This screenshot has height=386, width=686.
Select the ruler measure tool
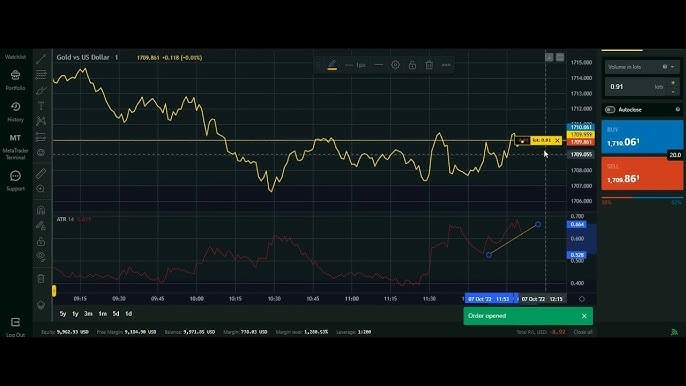coord(41,173)
